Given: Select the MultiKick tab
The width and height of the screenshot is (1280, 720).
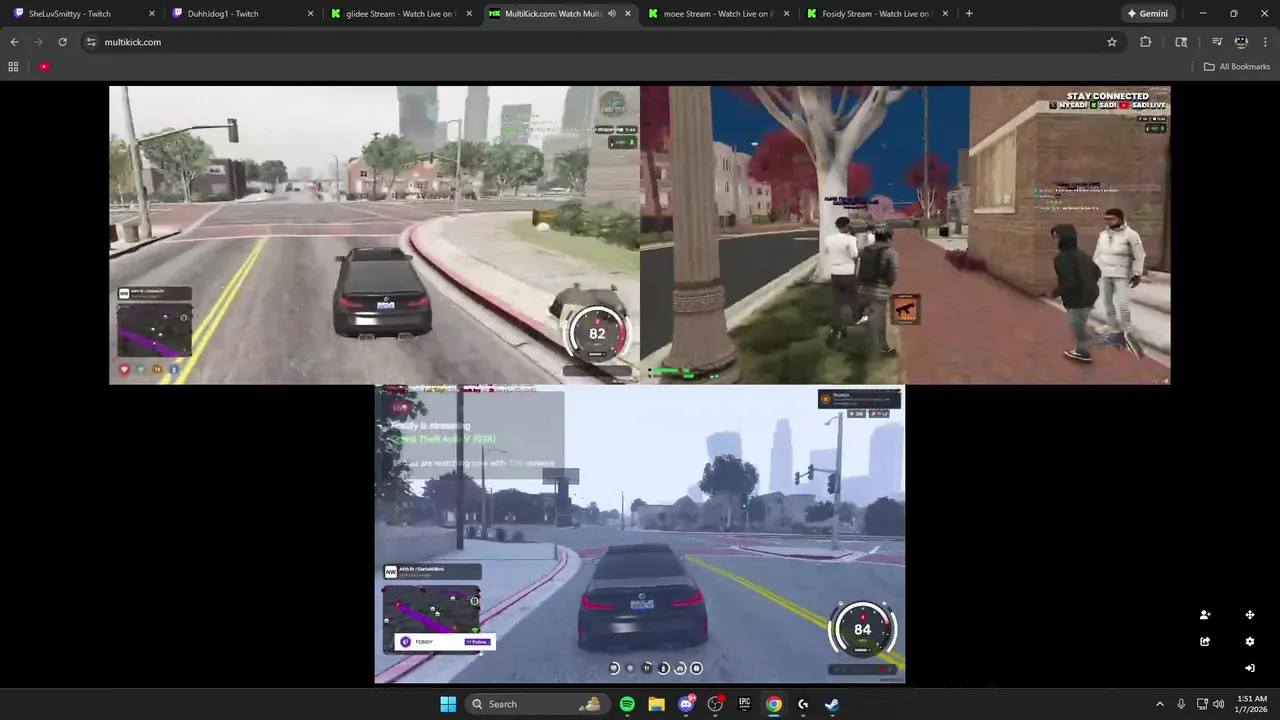Looking at the screenshot, I should tap(558, 14).
